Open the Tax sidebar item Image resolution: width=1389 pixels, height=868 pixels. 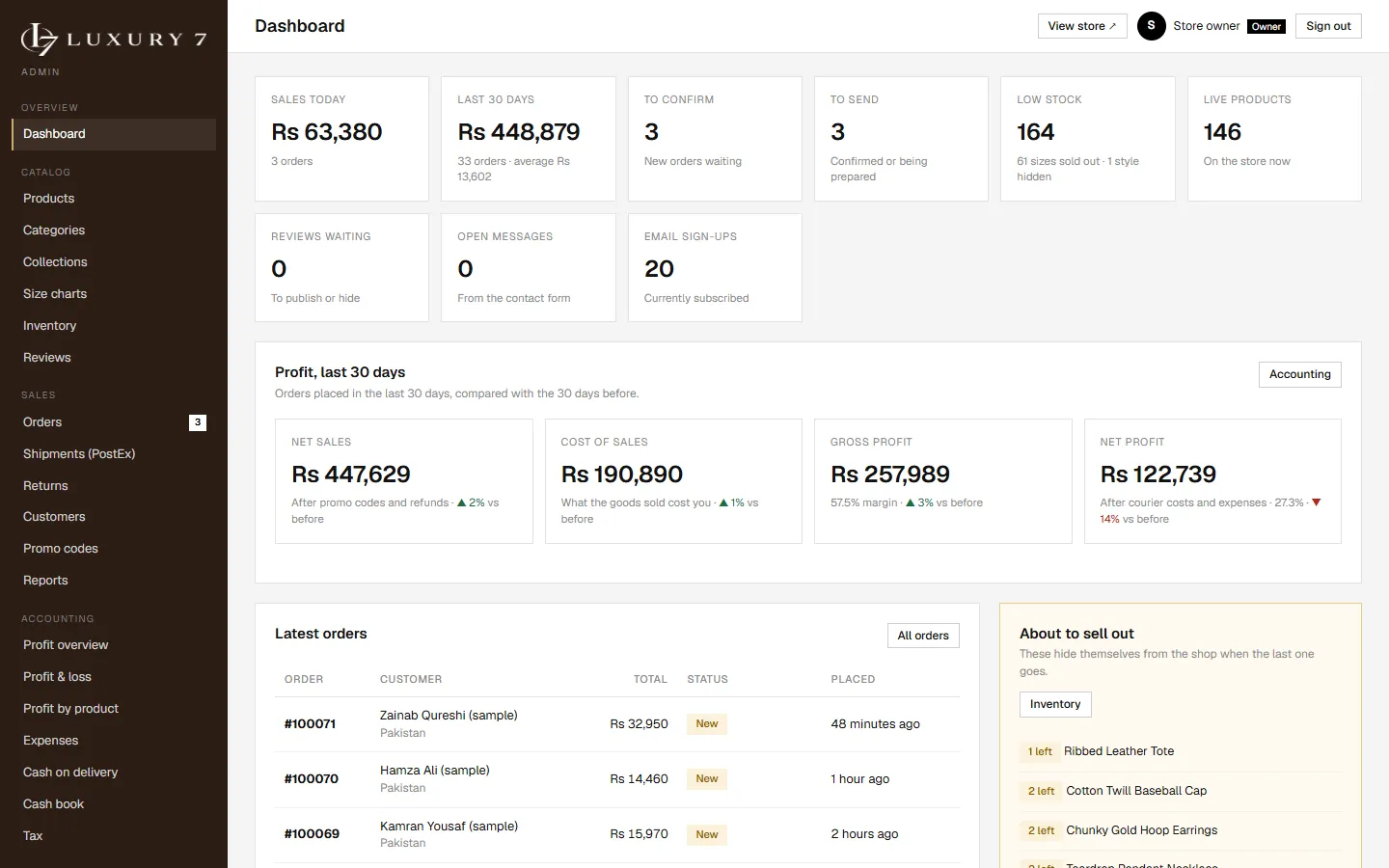tap(114, 836)
